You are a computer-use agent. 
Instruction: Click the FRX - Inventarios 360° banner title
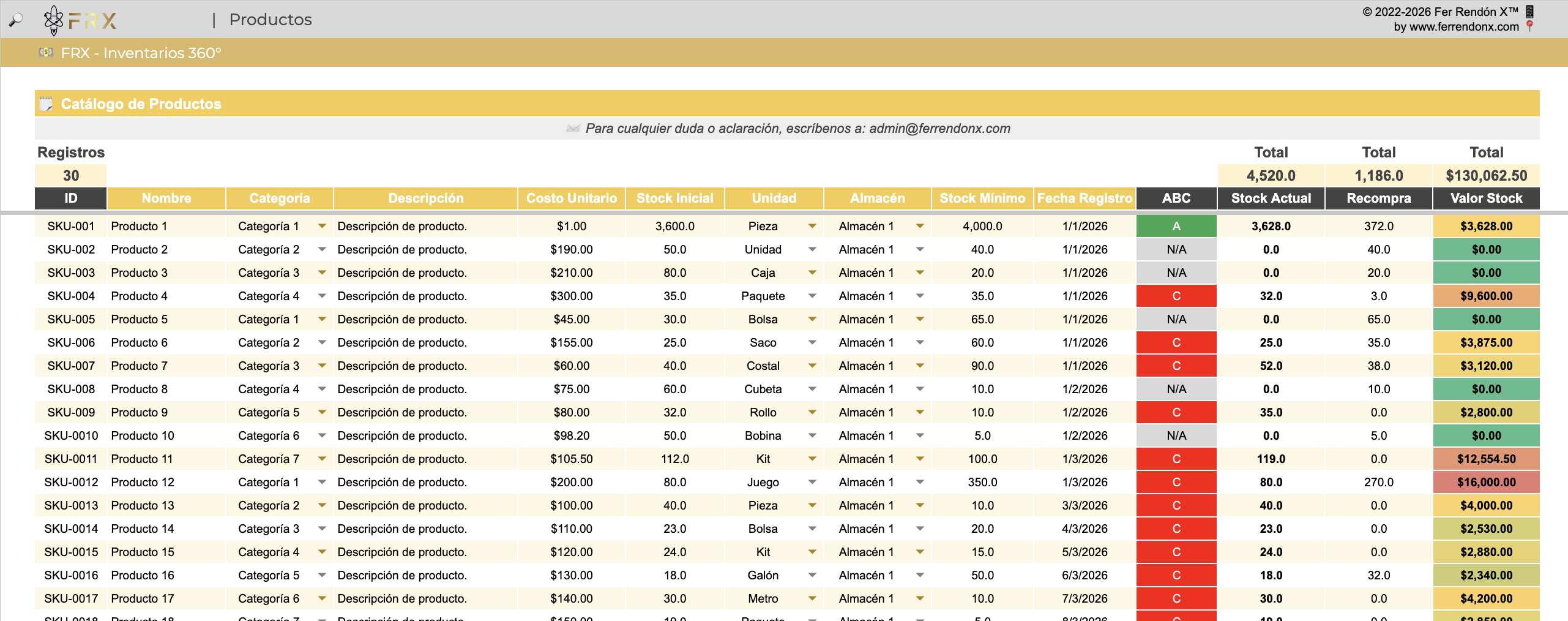point(141,53)
